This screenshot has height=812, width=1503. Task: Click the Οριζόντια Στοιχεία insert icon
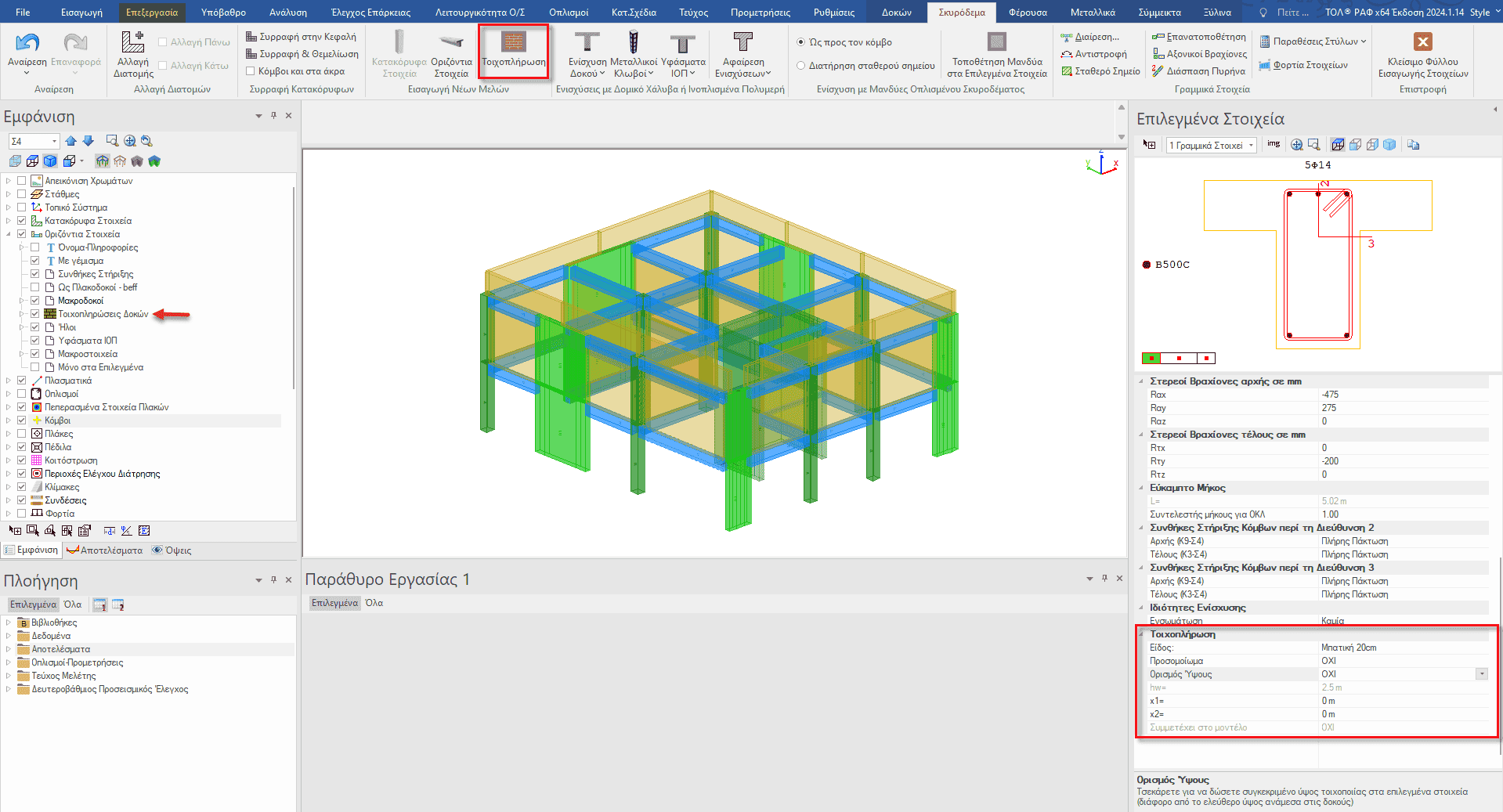[451, 44]
